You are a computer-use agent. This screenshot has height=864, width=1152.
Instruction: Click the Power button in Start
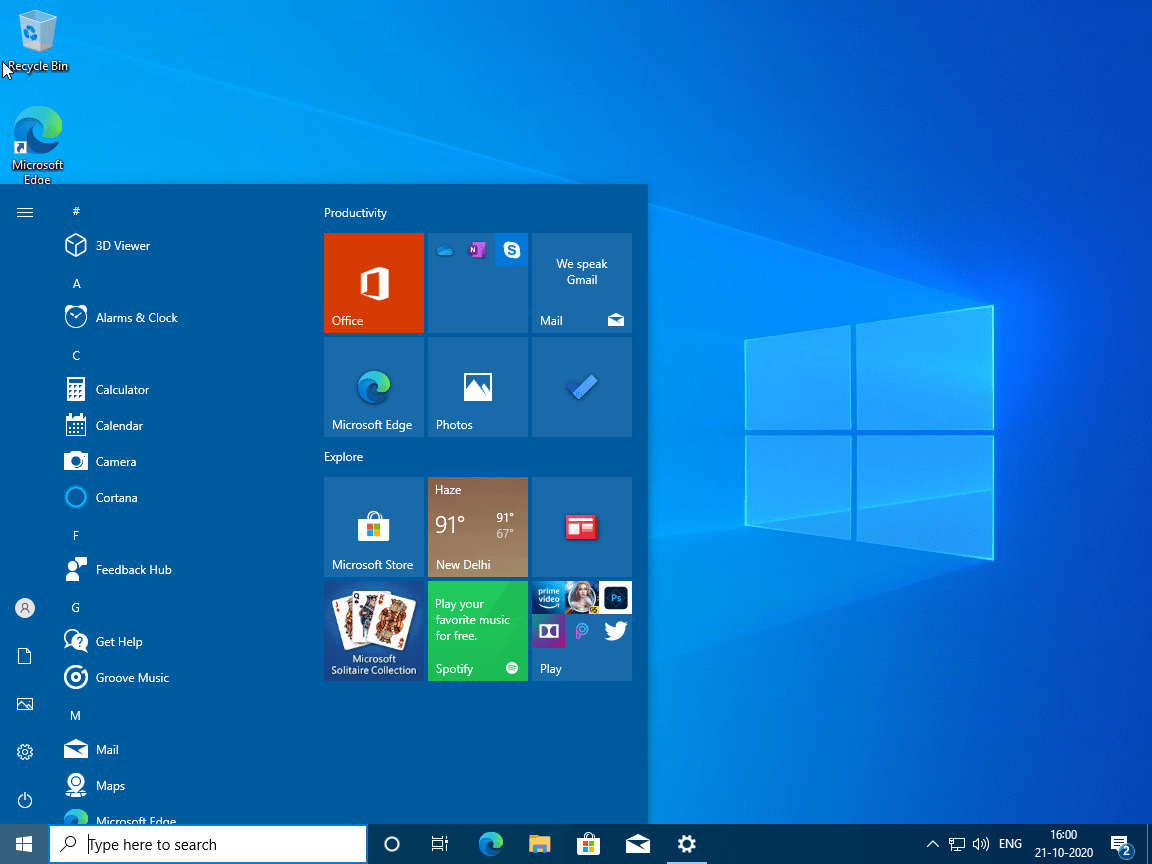tap(25, 799)
